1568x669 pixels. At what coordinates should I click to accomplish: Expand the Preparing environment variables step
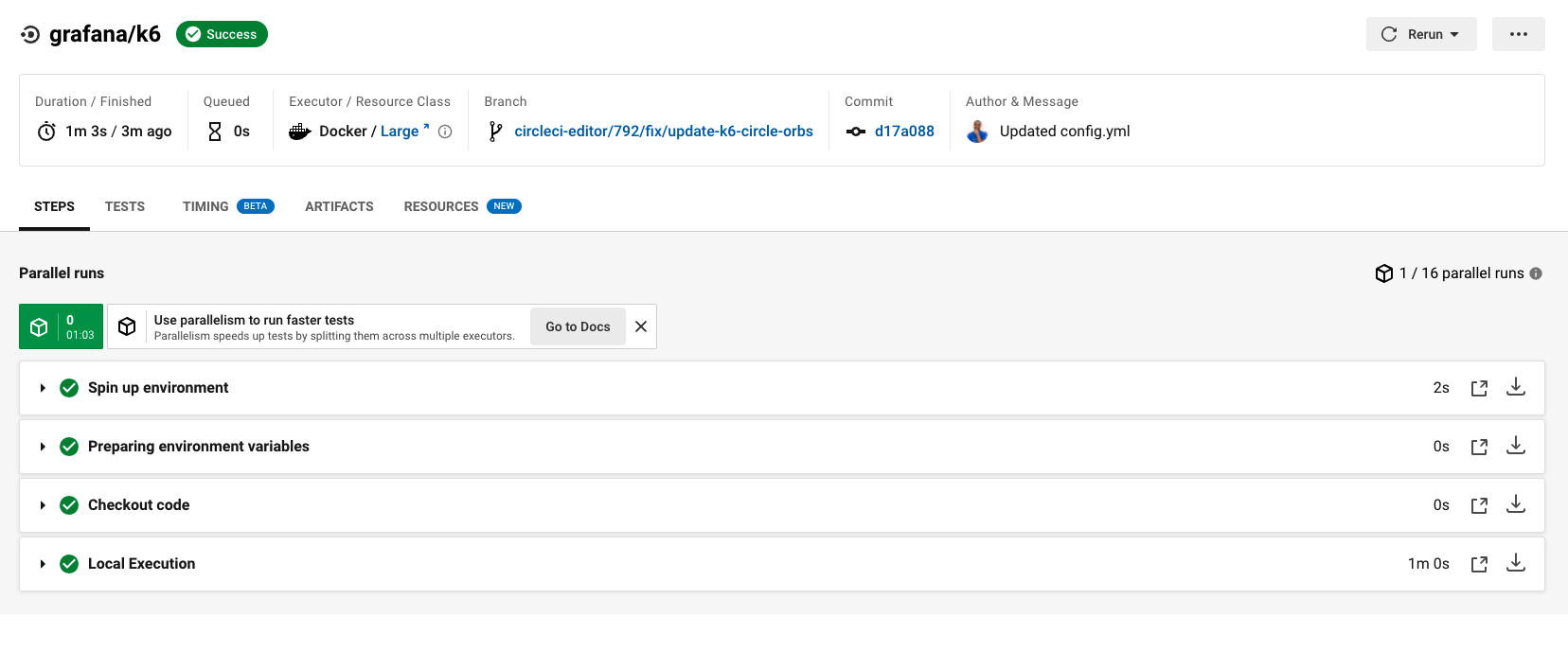point(43,447)
